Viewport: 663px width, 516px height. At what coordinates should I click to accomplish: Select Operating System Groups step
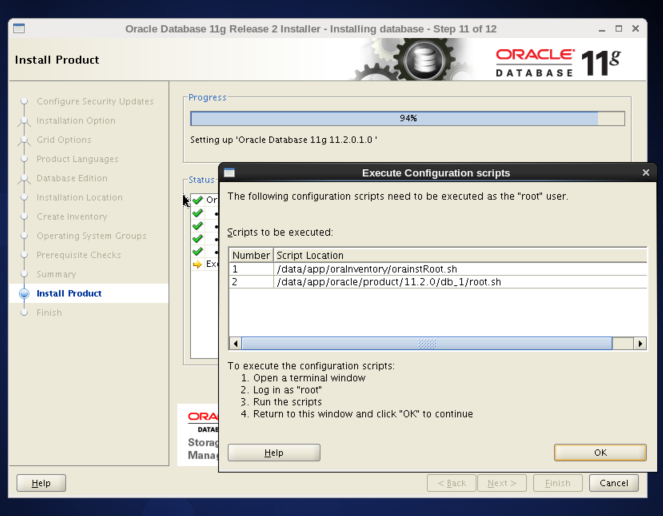91,236
